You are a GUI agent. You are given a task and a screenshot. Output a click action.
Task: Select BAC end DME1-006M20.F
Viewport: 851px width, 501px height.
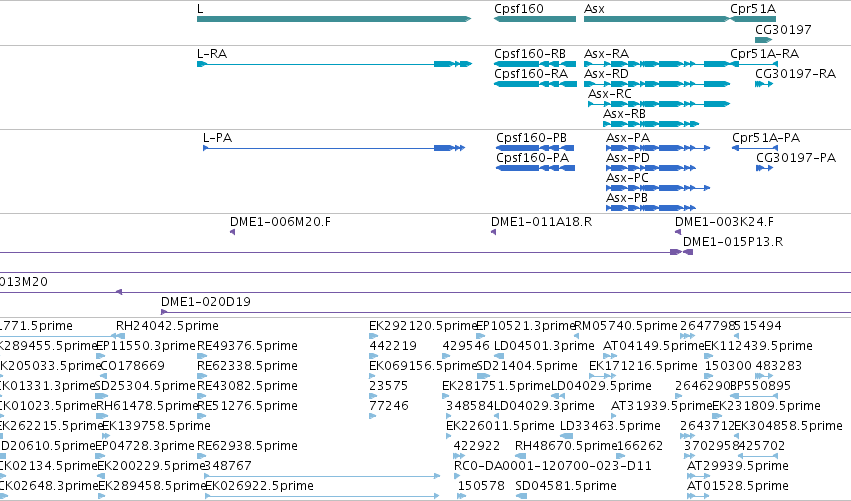point(232,232)
